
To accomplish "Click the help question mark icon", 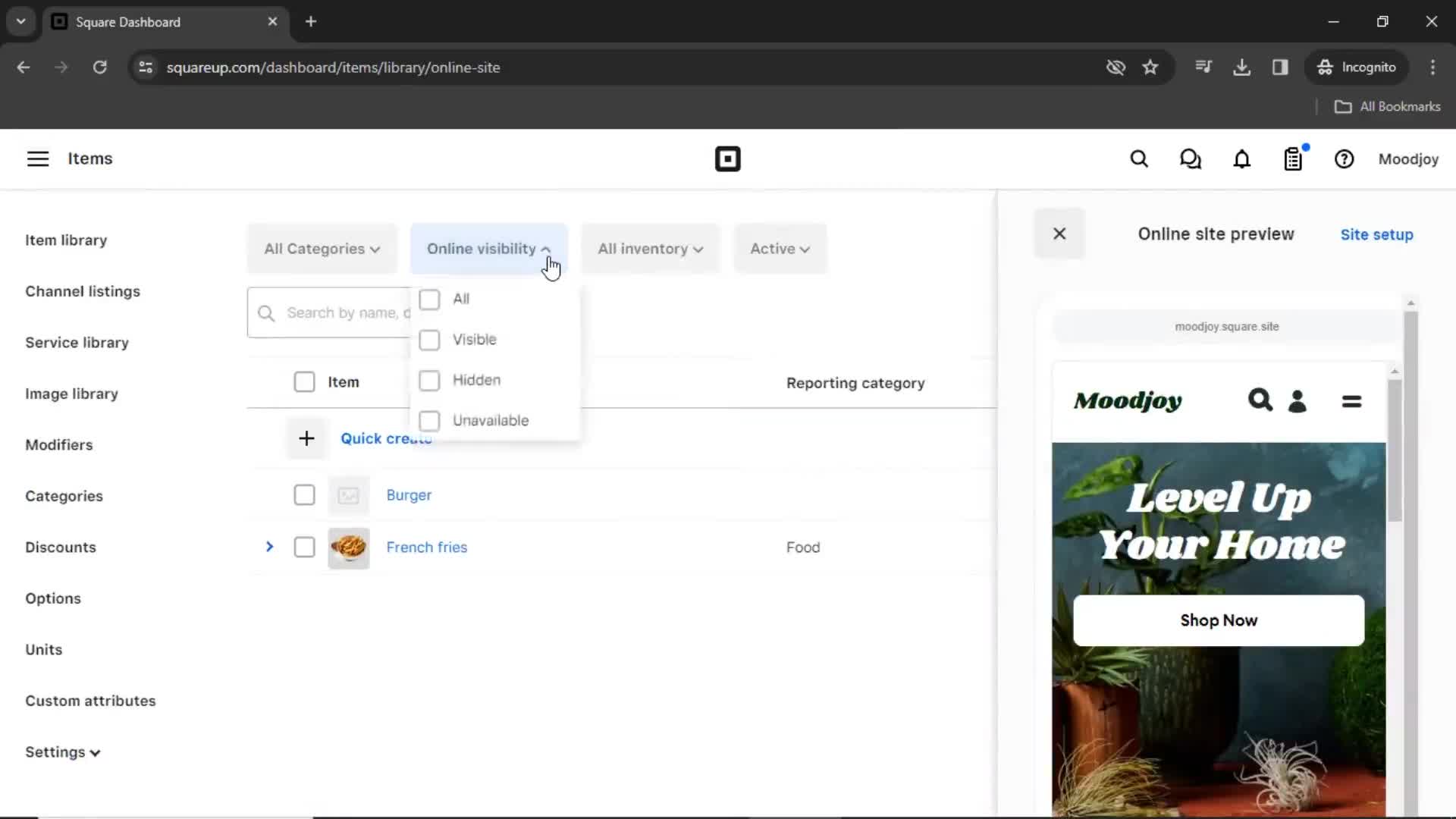I will [1344, 159].
